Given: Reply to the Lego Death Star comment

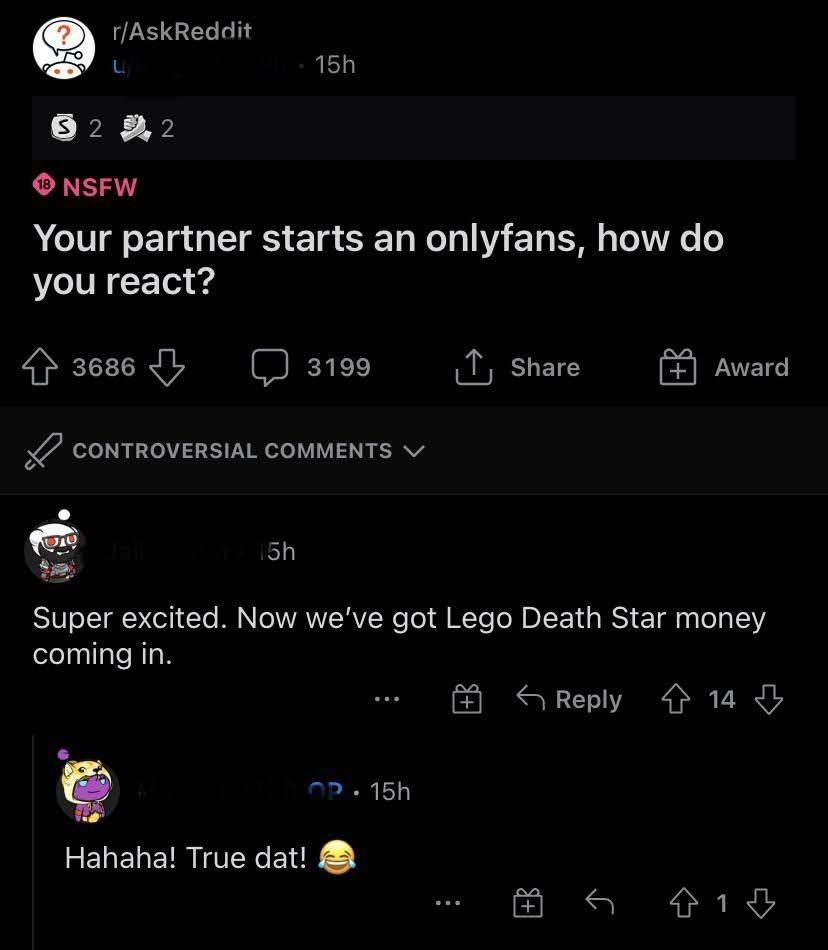Looking at the screenshot, I should (x=568, y=700).
